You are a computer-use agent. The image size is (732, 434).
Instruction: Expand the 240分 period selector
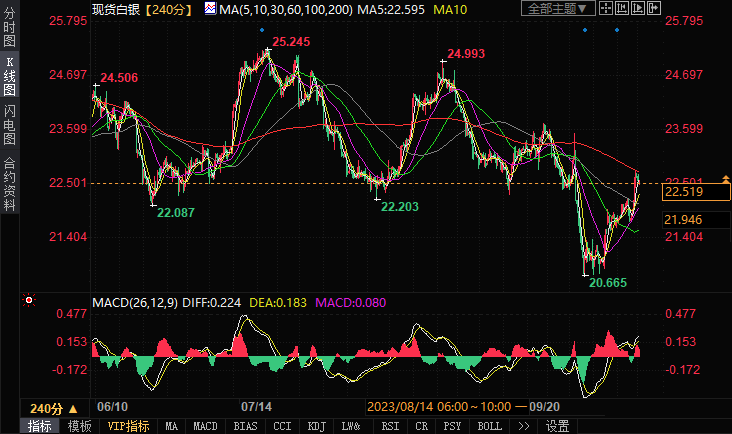coord(54,409)
